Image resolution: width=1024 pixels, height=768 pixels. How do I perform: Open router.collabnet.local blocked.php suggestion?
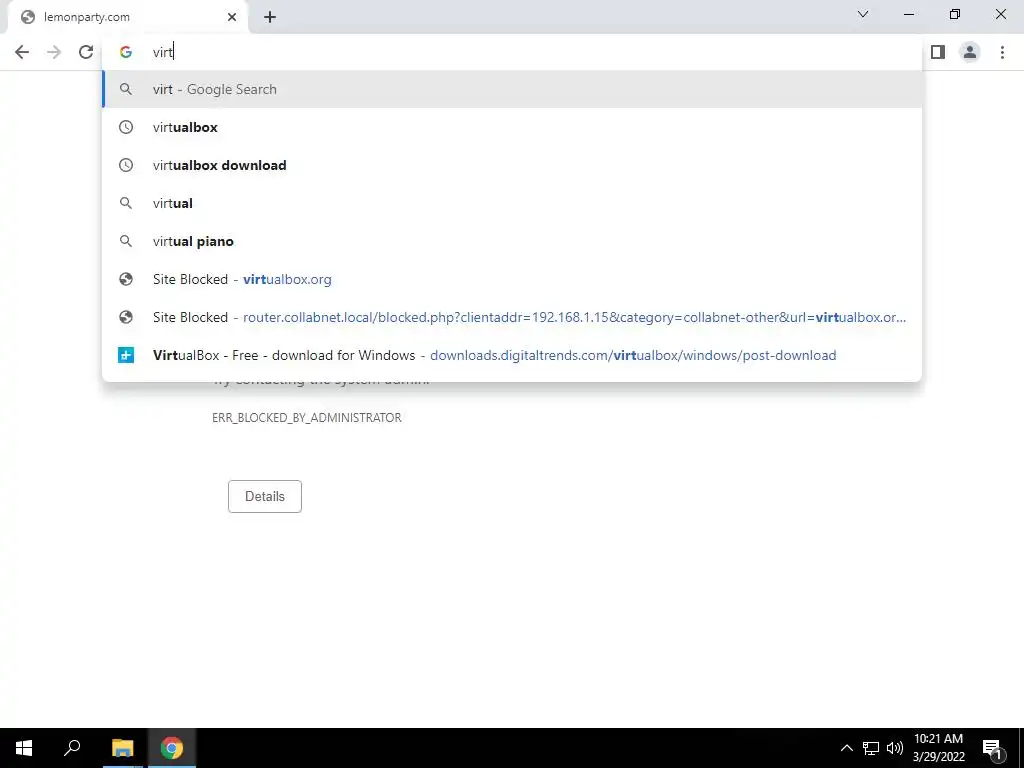[x=512, y=317]
